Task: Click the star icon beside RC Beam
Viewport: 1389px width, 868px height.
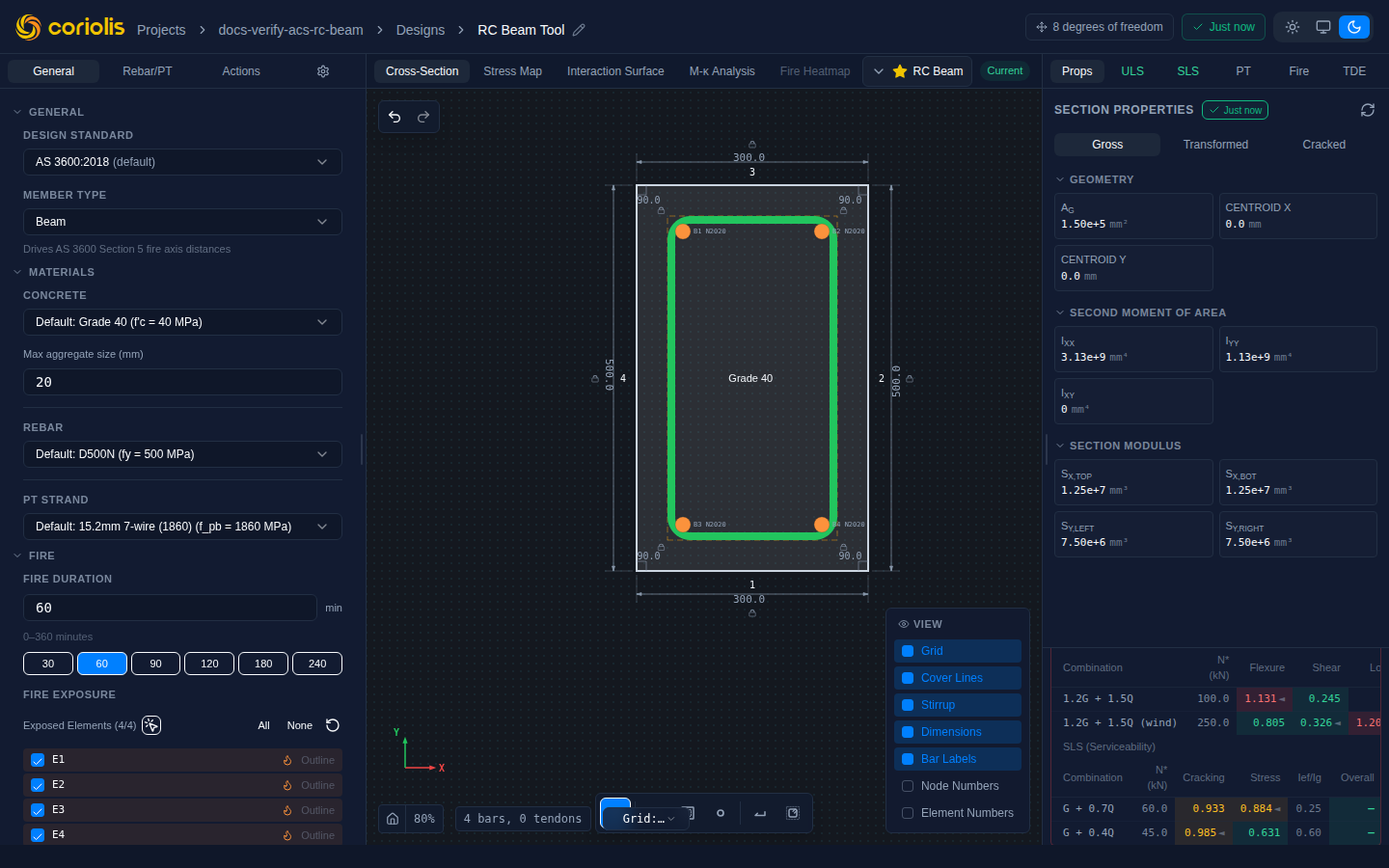Action: [x=900, y=71]
